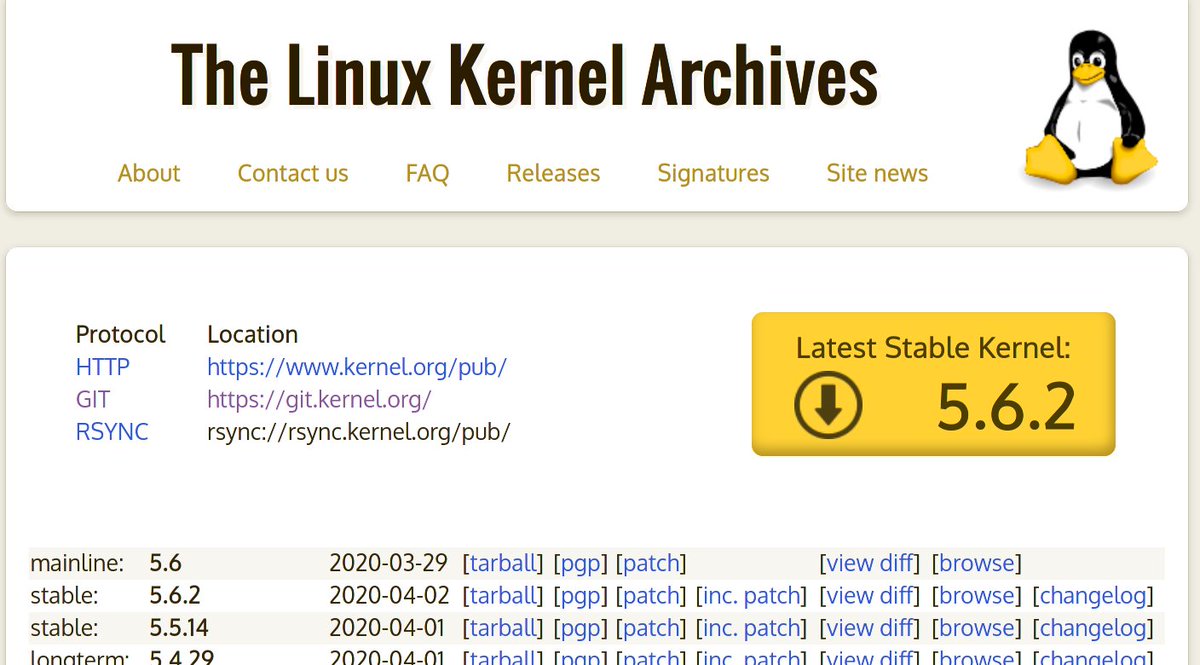Click the HTTP protocol link
Viewport: 1200px width, 665px height.
point(103,367)
